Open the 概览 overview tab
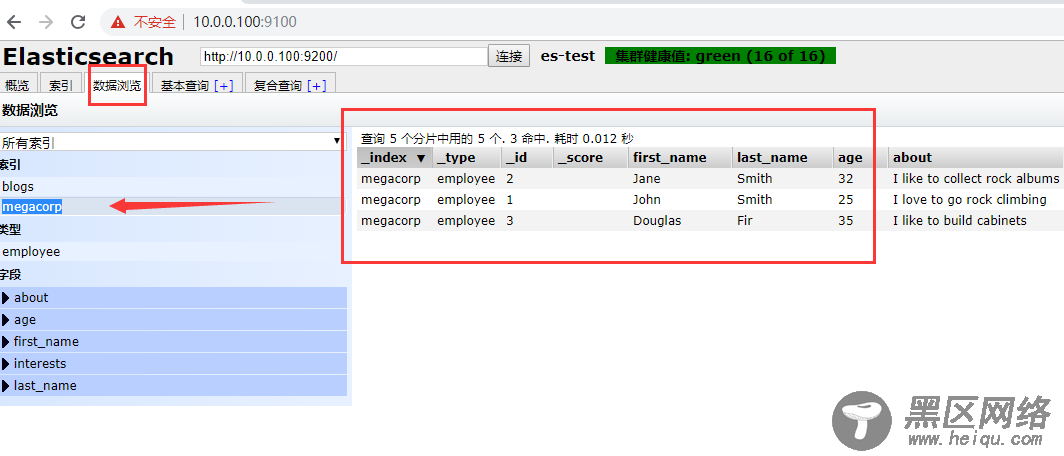The width and height of the screenshot is (1064, 456). pyautogui.click(x=18, y=86)
